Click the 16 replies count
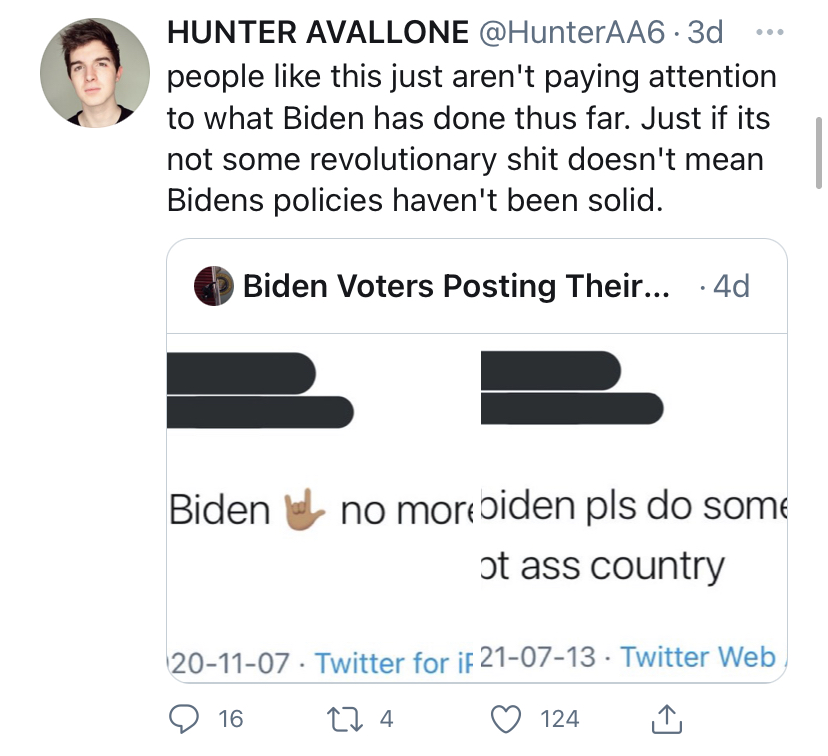The width and height of the screenshot is (828, 756). coord(231,720)
